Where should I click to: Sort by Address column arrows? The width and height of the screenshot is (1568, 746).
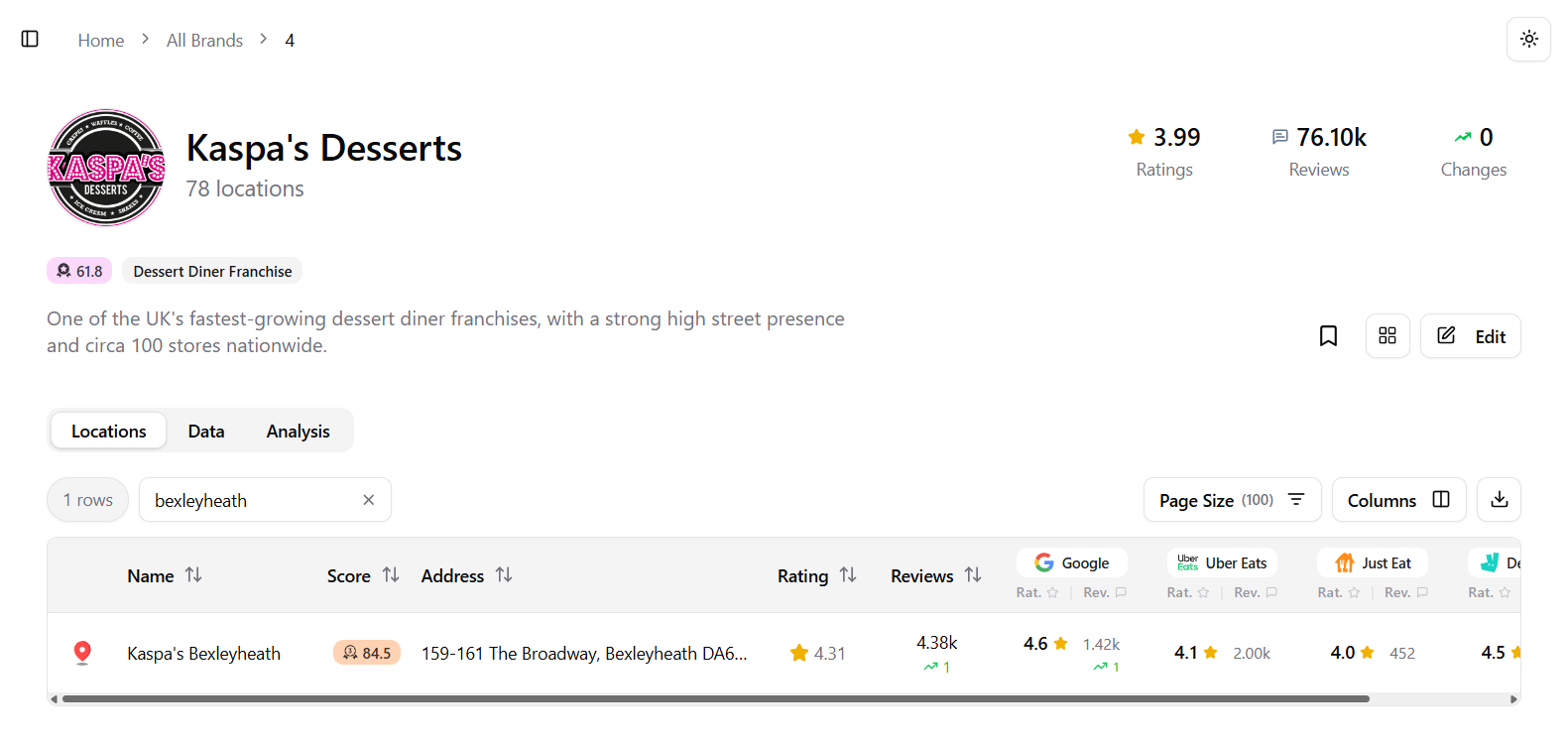pyautogui.click(x=504, y=575)
